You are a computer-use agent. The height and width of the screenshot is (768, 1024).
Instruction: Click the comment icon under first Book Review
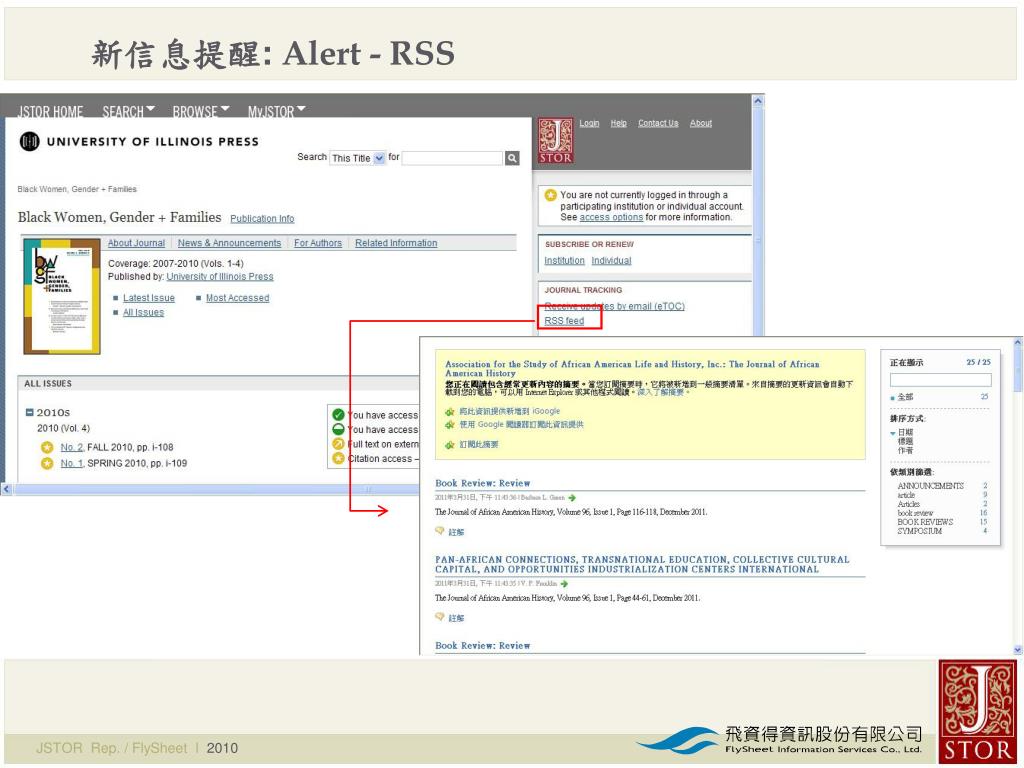coord(440,531)
